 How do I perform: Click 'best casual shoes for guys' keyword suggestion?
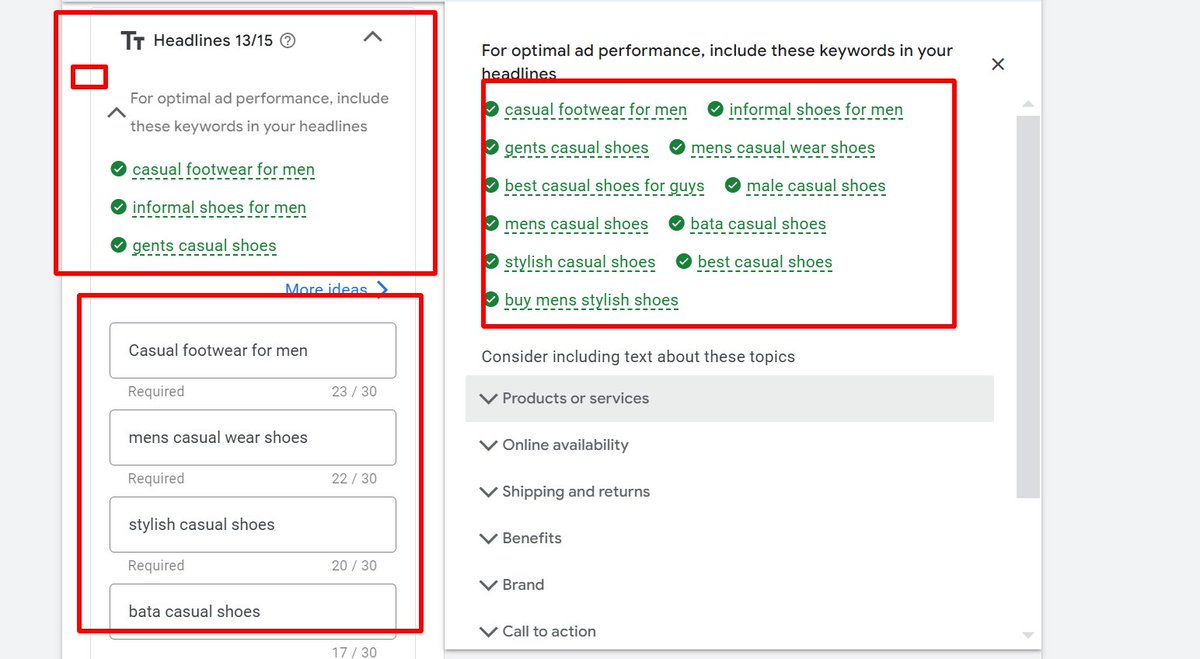605,185
